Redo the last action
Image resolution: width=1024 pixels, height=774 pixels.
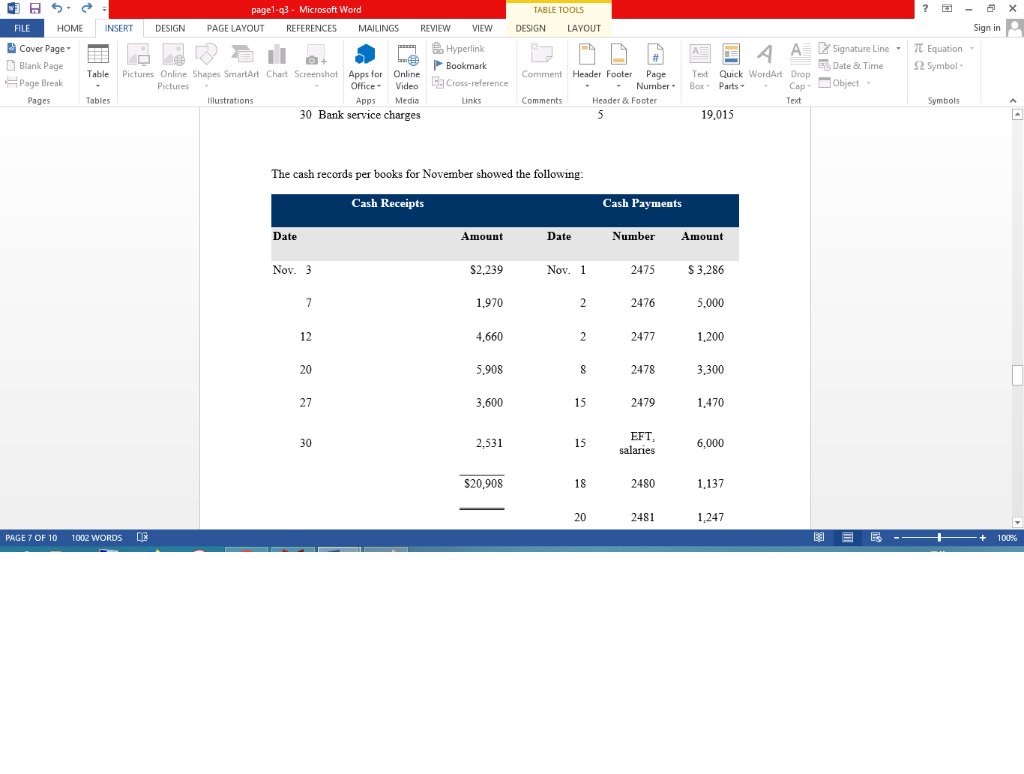86,8
